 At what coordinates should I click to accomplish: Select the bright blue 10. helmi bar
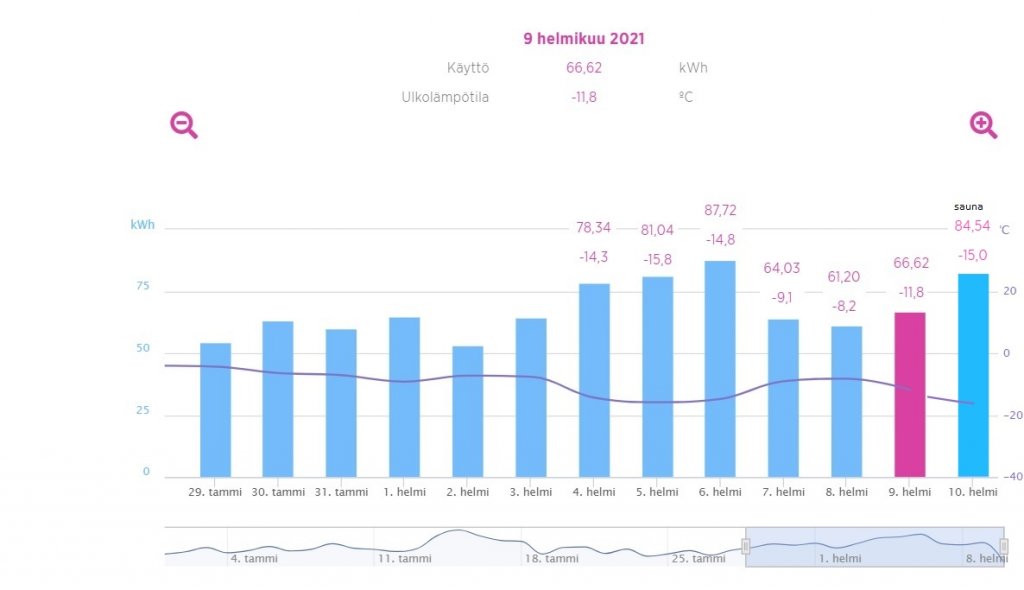973,375
